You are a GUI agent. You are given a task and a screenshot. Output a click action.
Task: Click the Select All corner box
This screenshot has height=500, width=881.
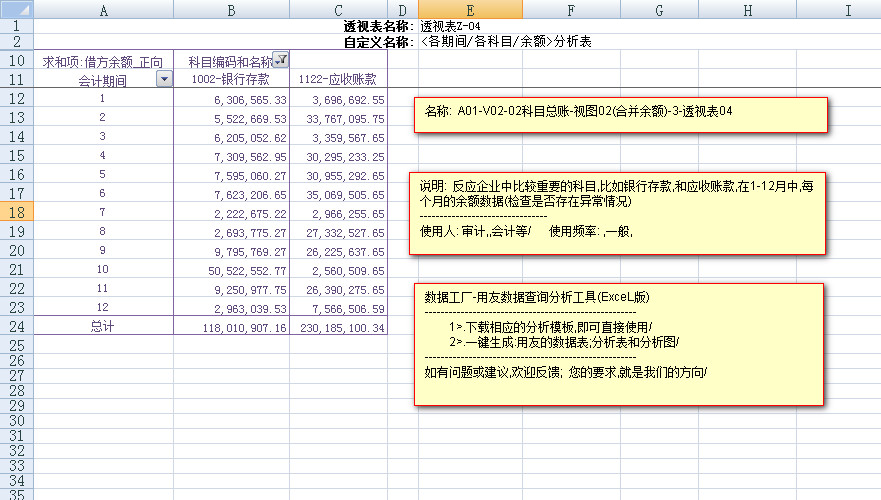16,9
